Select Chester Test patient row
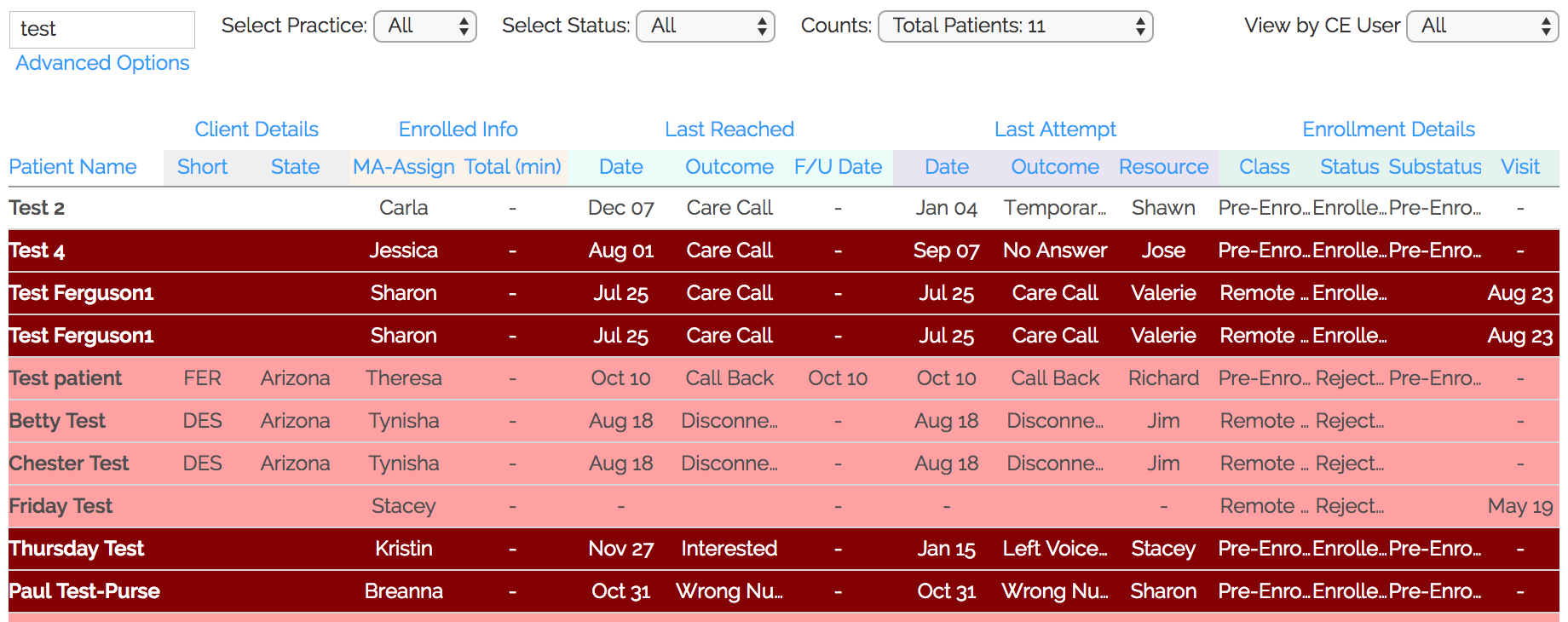1568x622 pixels. coord(69,464)
